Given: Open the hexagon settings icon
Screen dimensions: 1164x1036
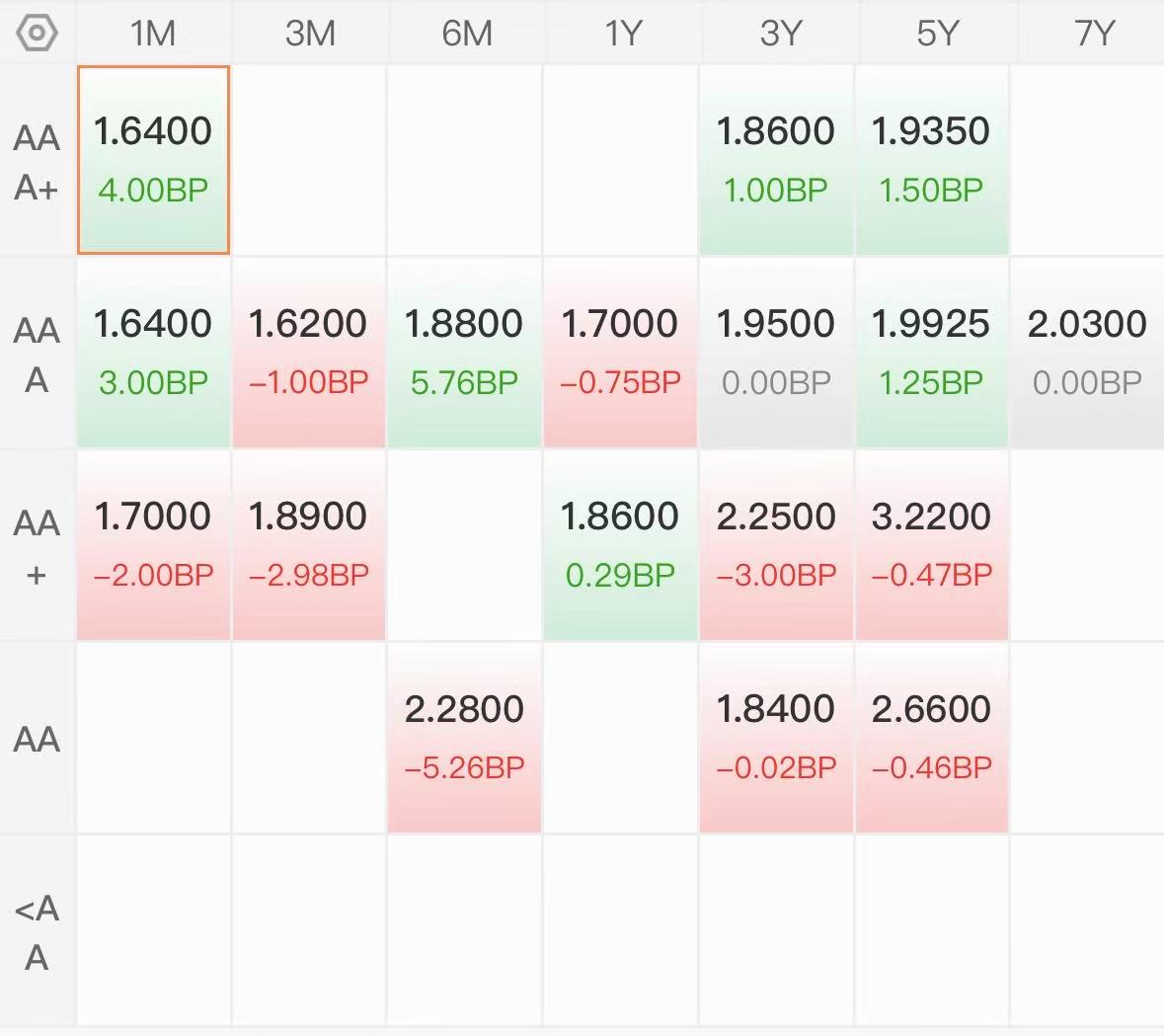Looking at the screenshot, I should tap(37, 34).
